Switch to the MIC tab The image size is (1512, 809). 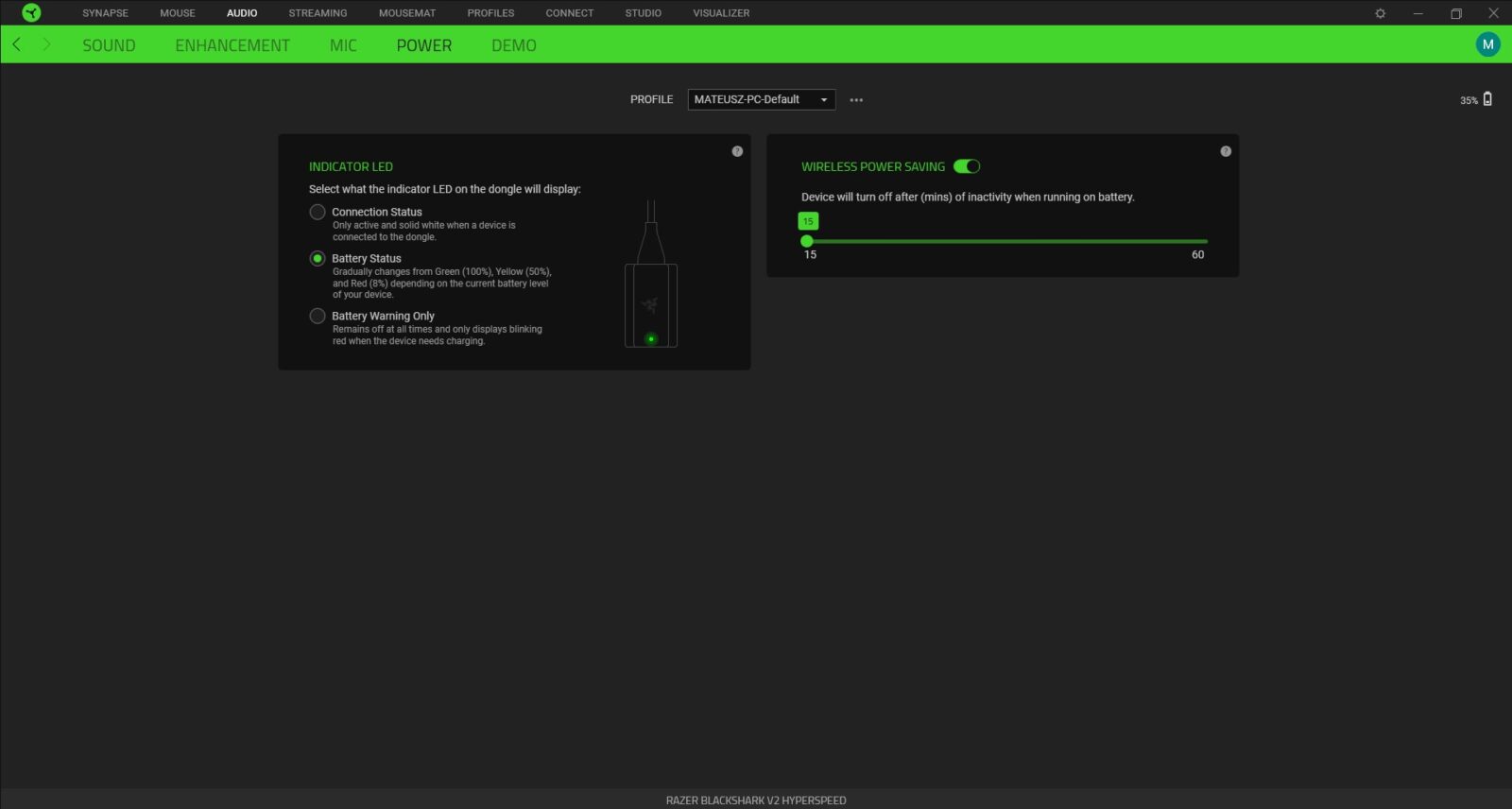click(343, 45)
